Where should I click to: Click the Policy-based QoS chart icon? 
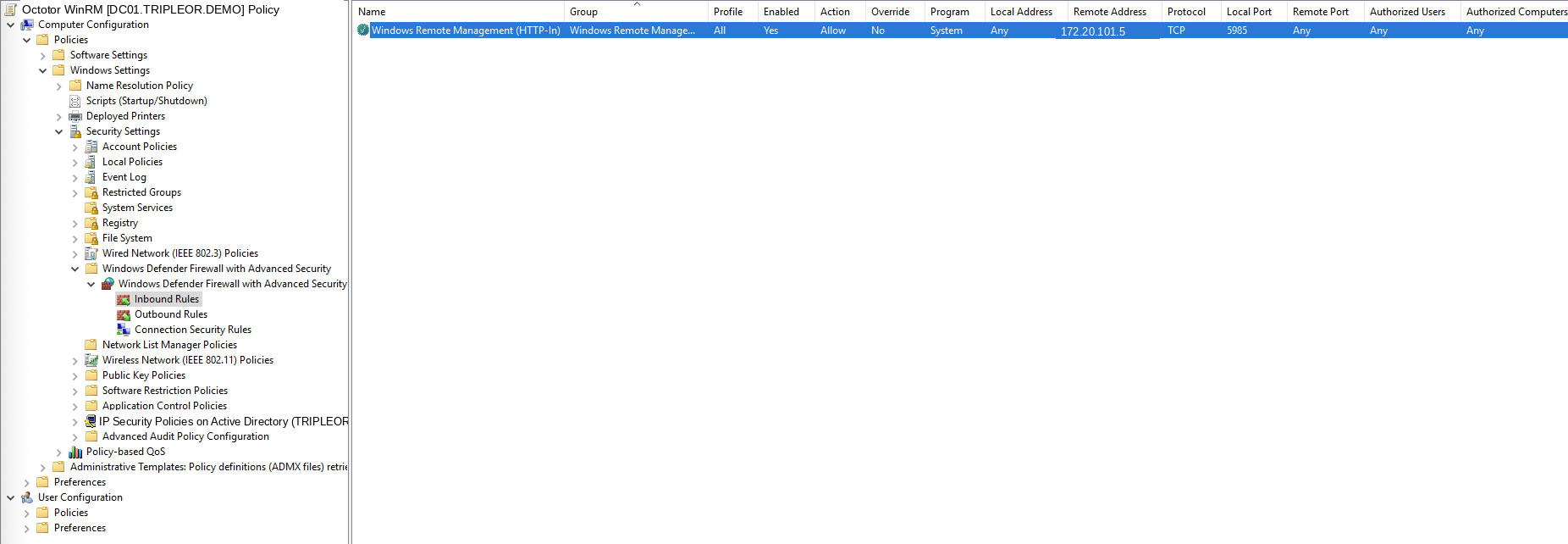point(75,452)
